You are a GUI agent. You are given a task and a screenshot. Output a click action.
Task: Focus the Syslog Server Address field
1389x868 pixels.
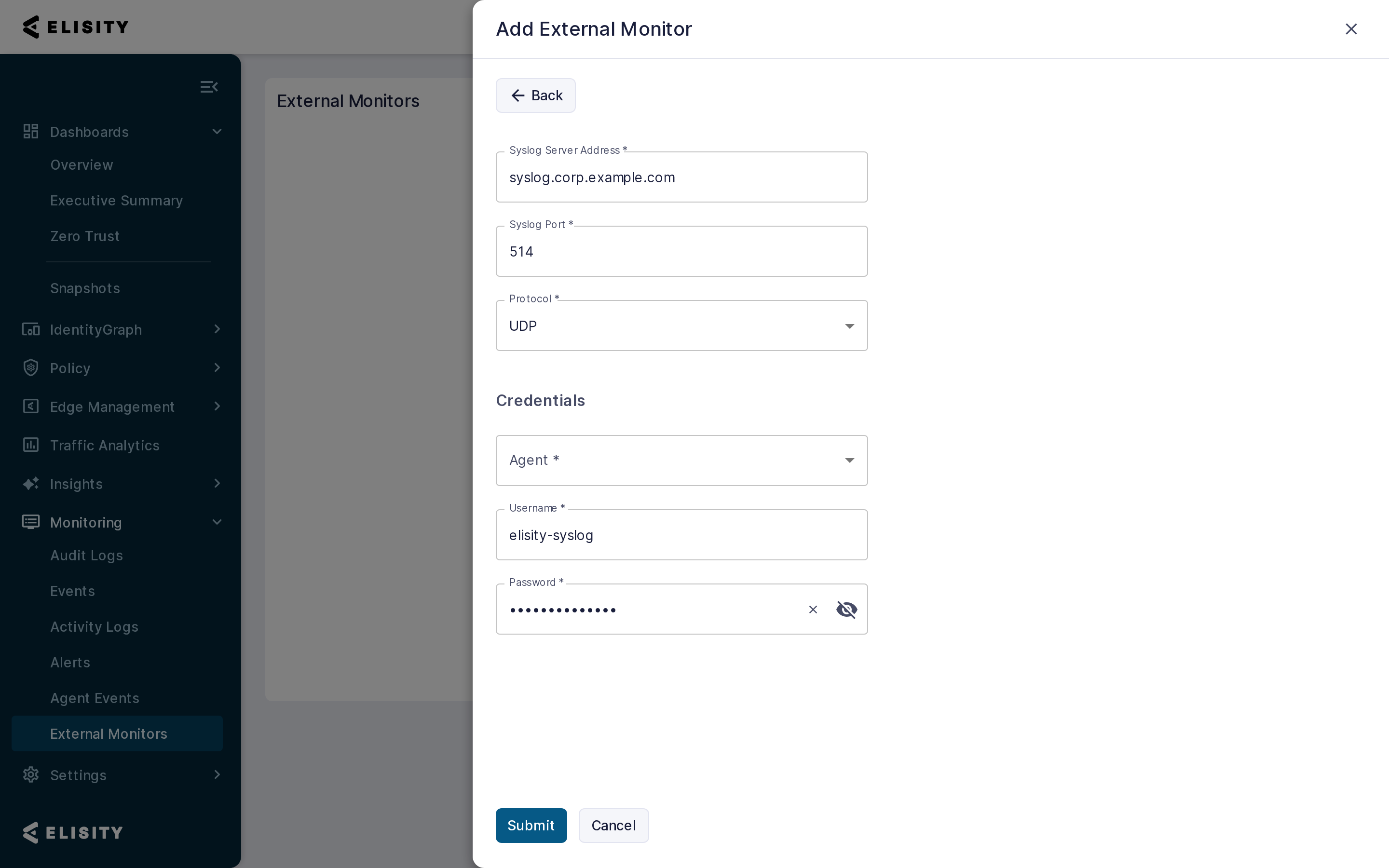point(681,177)
